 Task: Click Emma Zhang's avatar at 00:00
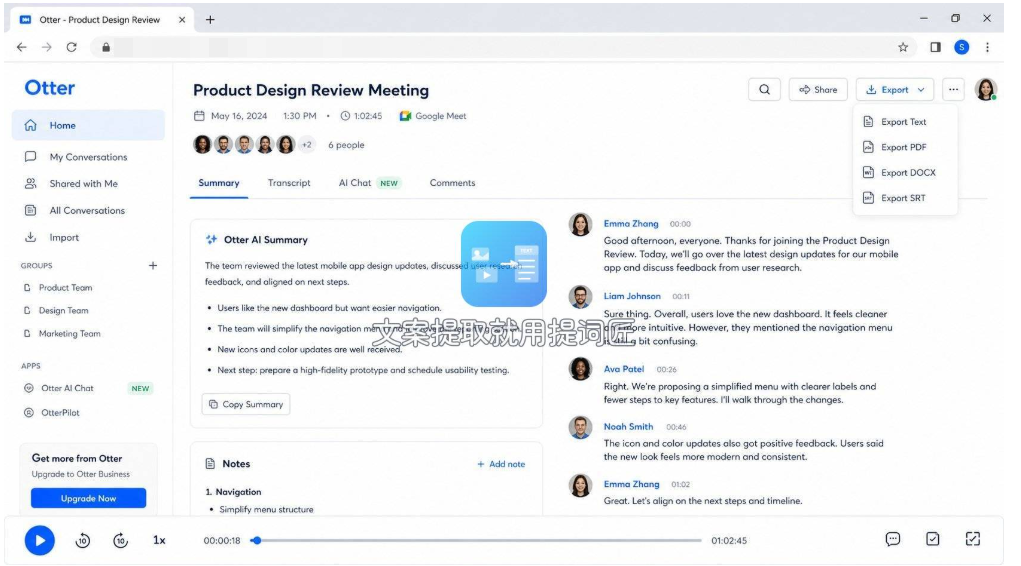click(x=580, y=224)
